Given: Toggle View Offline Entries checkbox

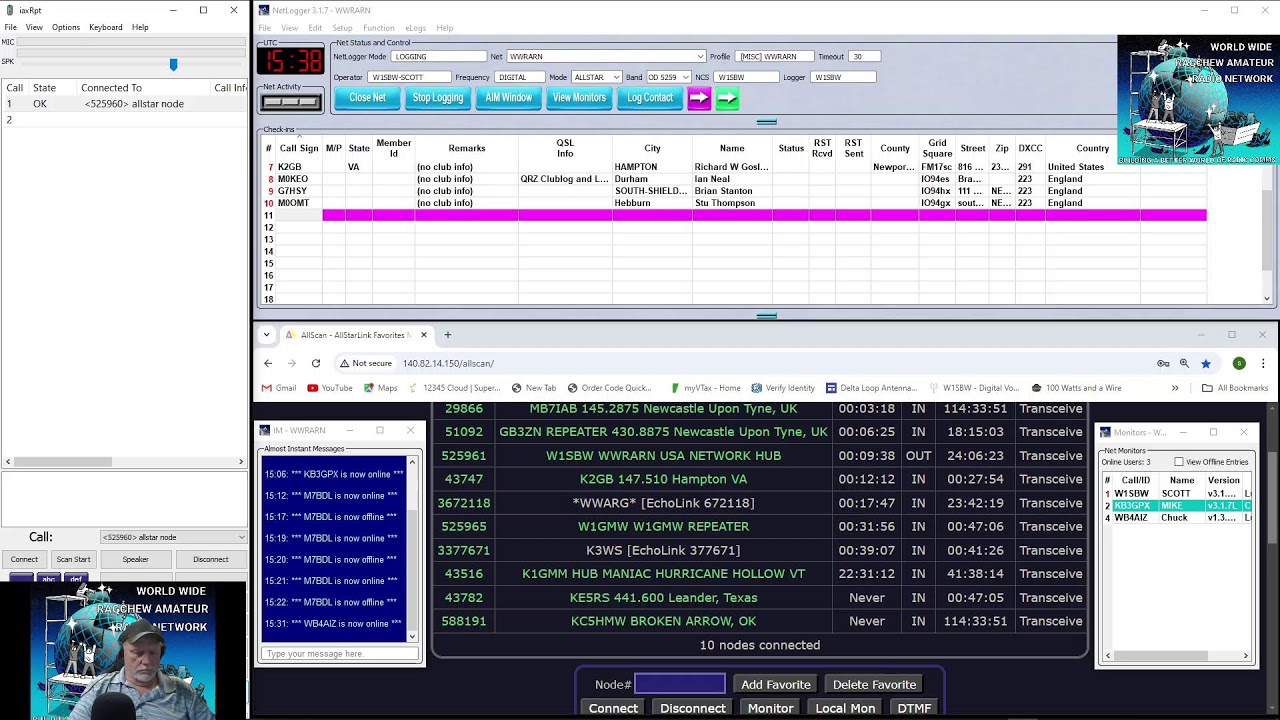Looking at the screenshot, I should [1179, 462].
